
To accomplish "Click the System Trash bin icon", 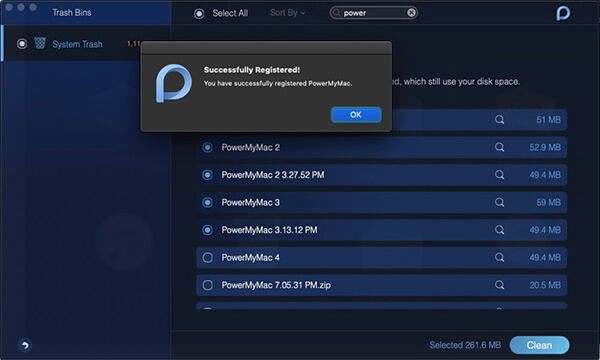I will click(40, 43).
